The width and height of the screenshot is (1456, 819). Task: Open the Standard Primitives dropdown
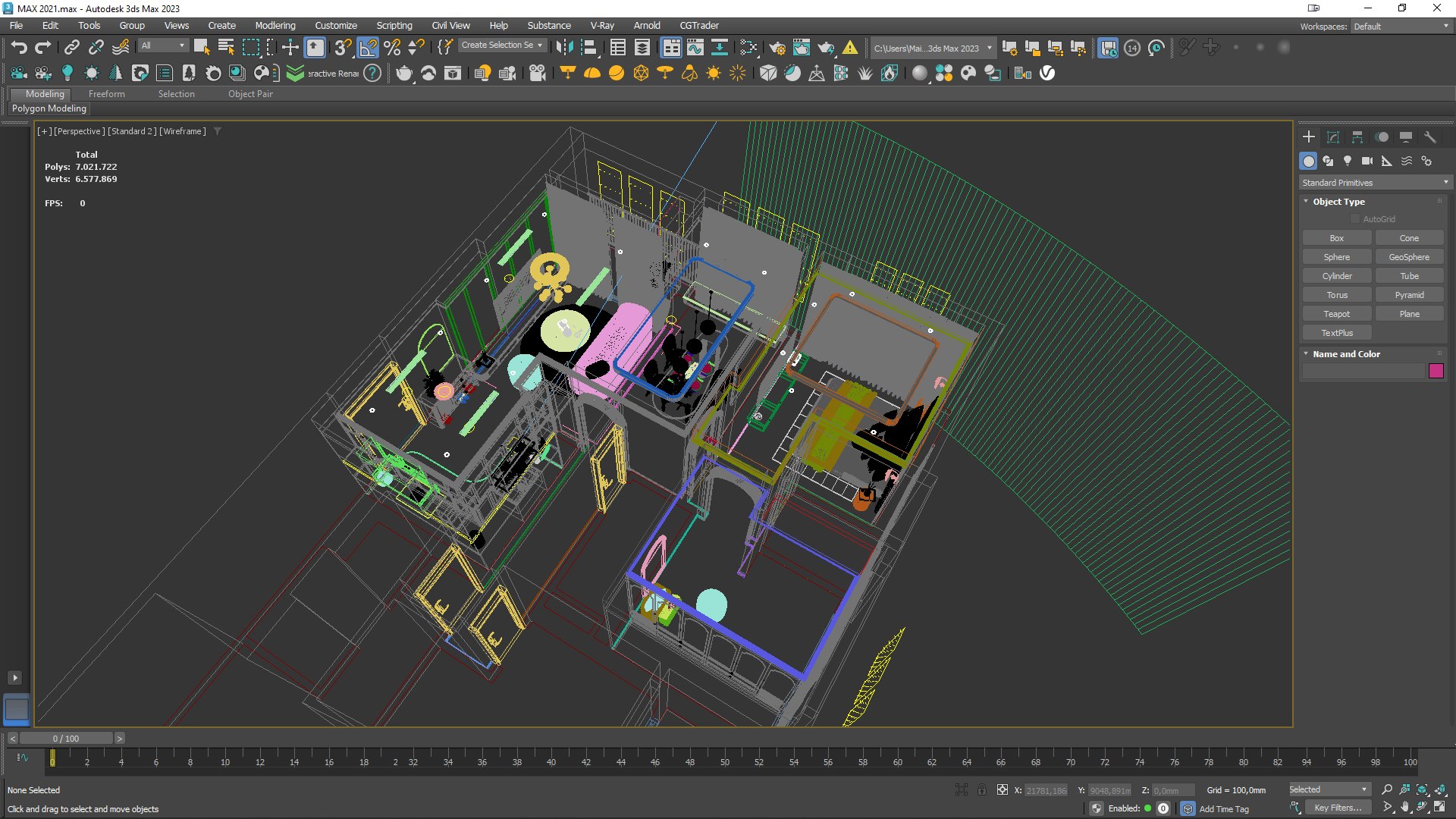(1374, 183)
